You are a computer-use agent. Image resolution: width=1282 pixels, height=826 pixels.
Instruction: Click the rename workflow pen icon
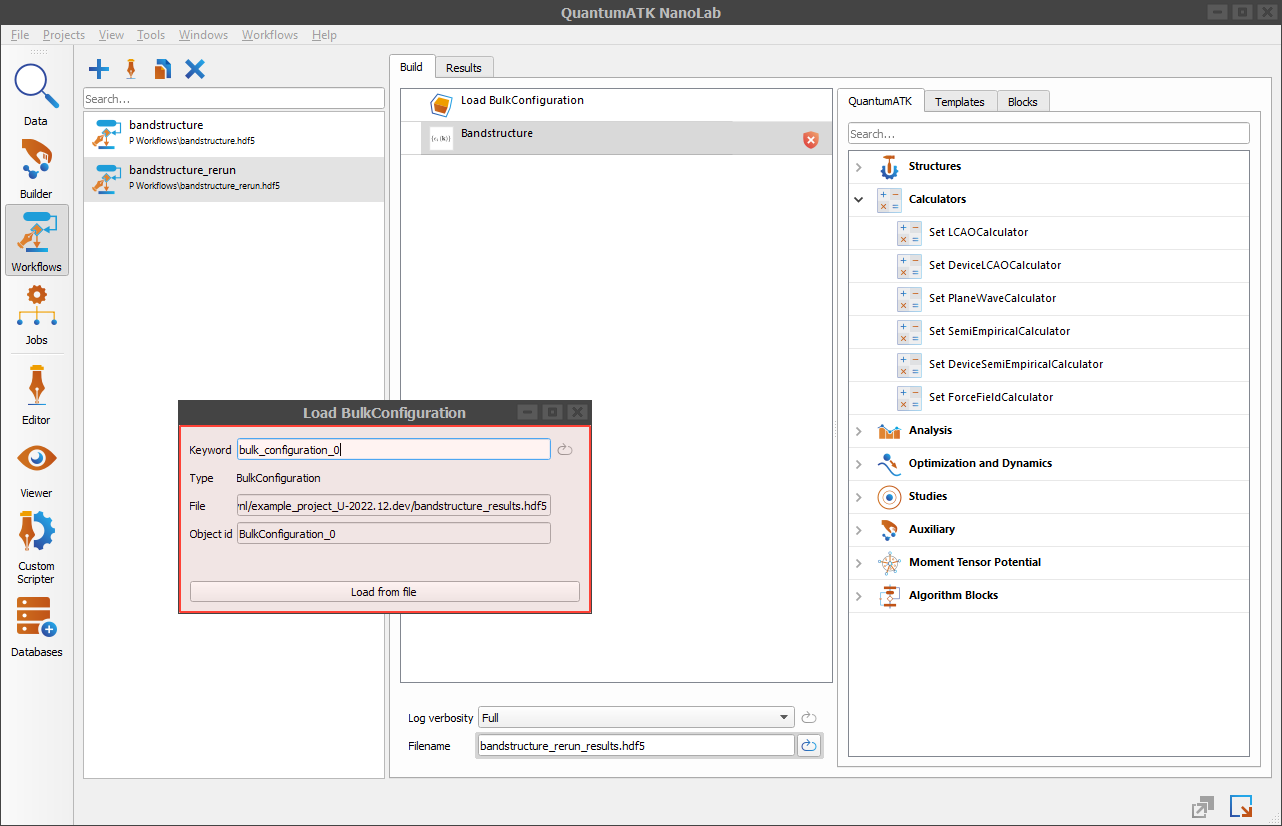tap(130, 69)
